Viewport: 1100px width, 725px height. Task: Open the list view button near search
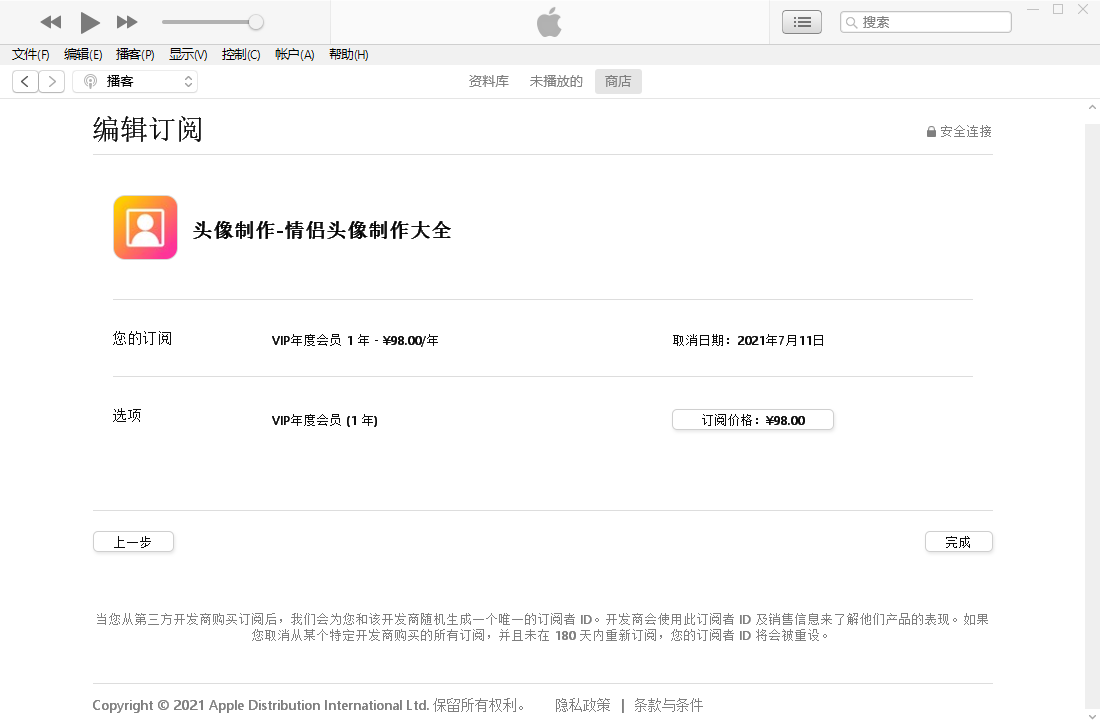tap(802, 22)
